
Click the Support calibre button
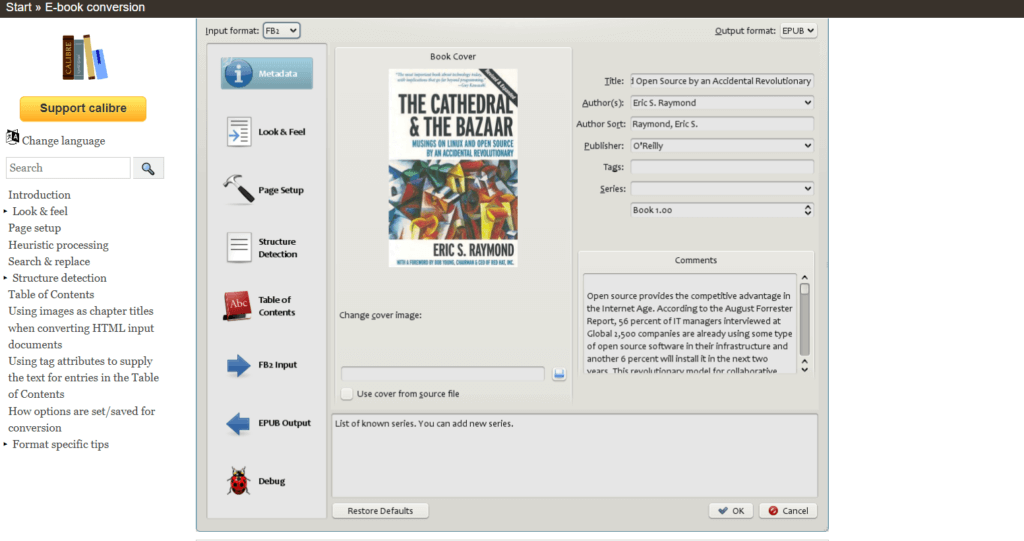[x=83, y=108]
